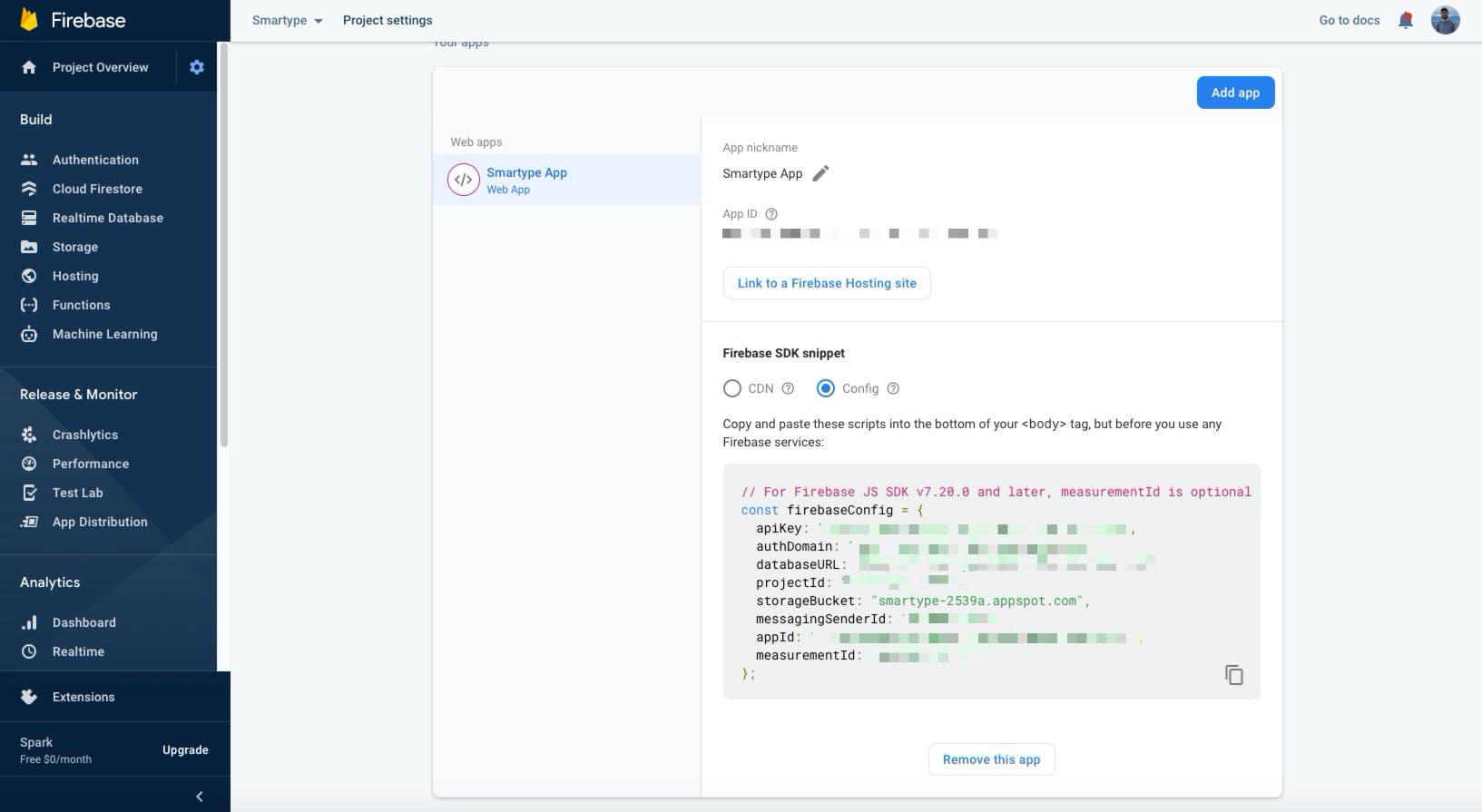The image size is (1482, 812).
Task: Copy the Firebase config snippet
Action: (x=1233, y=675)
